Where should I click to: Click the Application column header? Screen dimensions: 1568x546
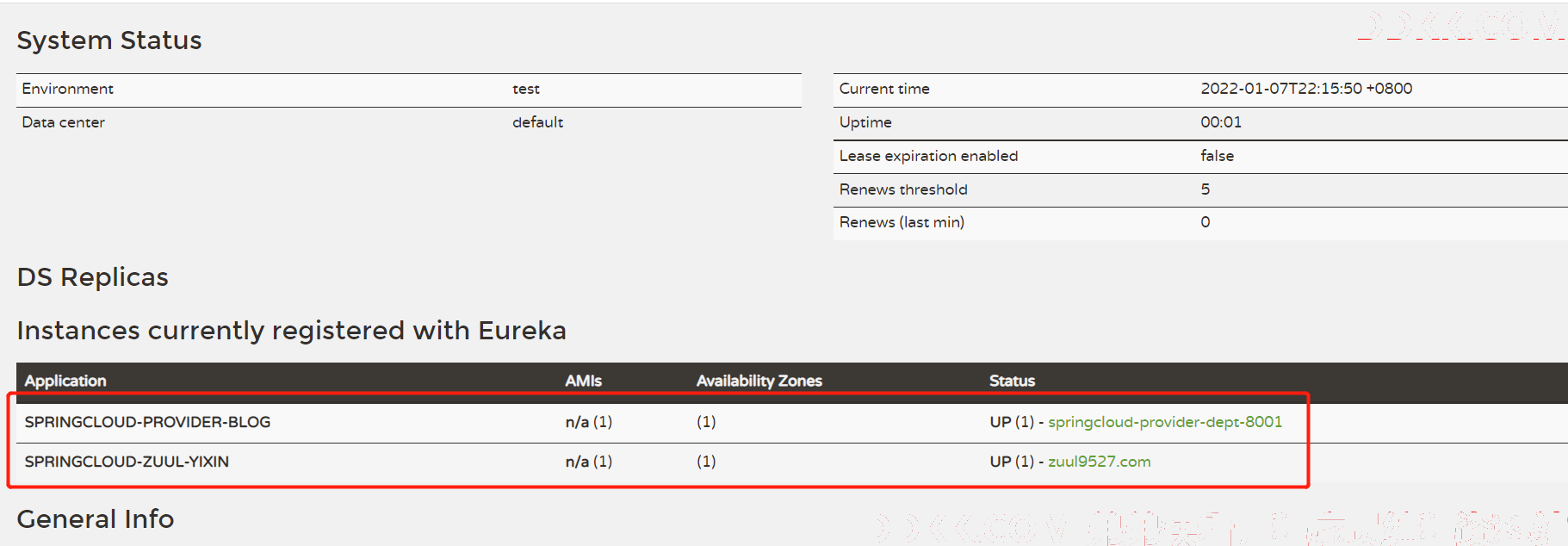point(65,381)
